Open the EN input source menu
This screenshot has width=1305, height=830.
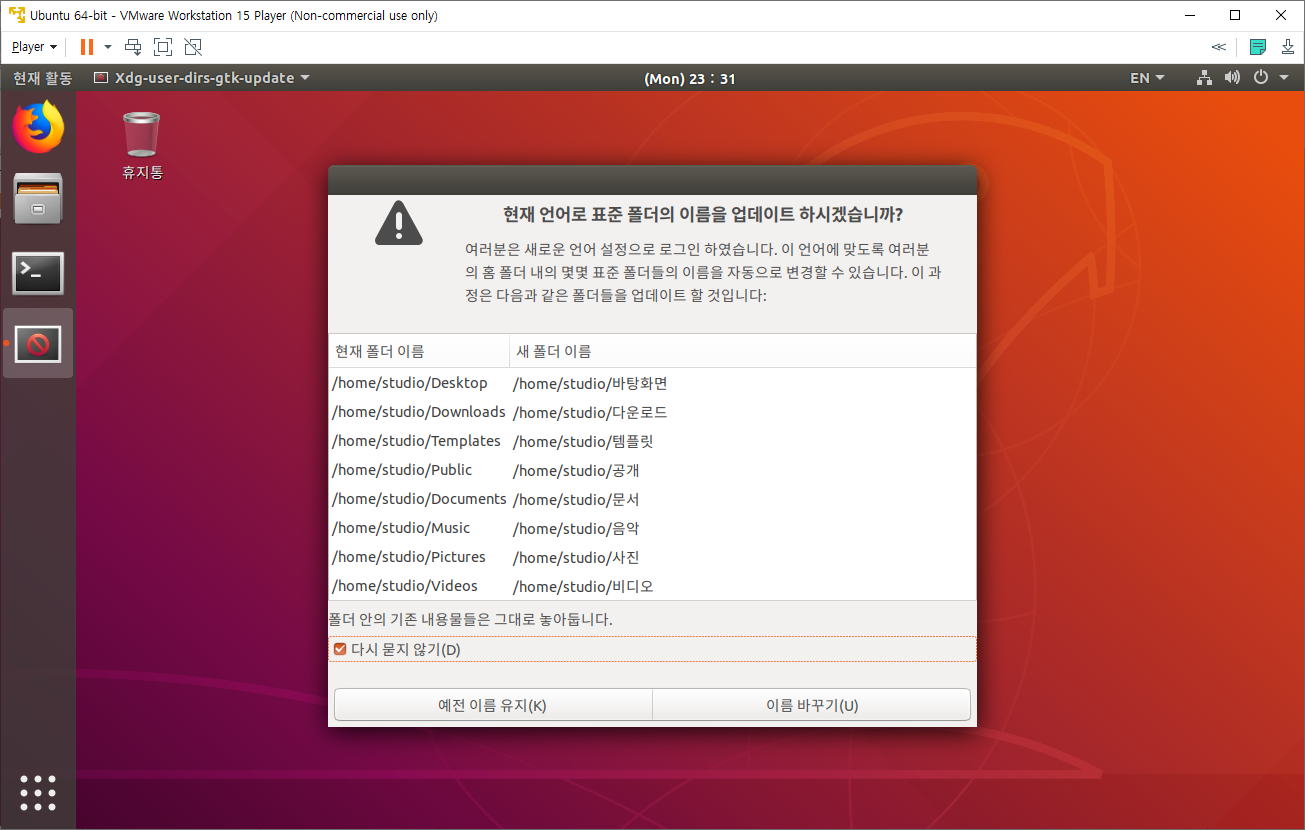click(x=1147, y=78)
